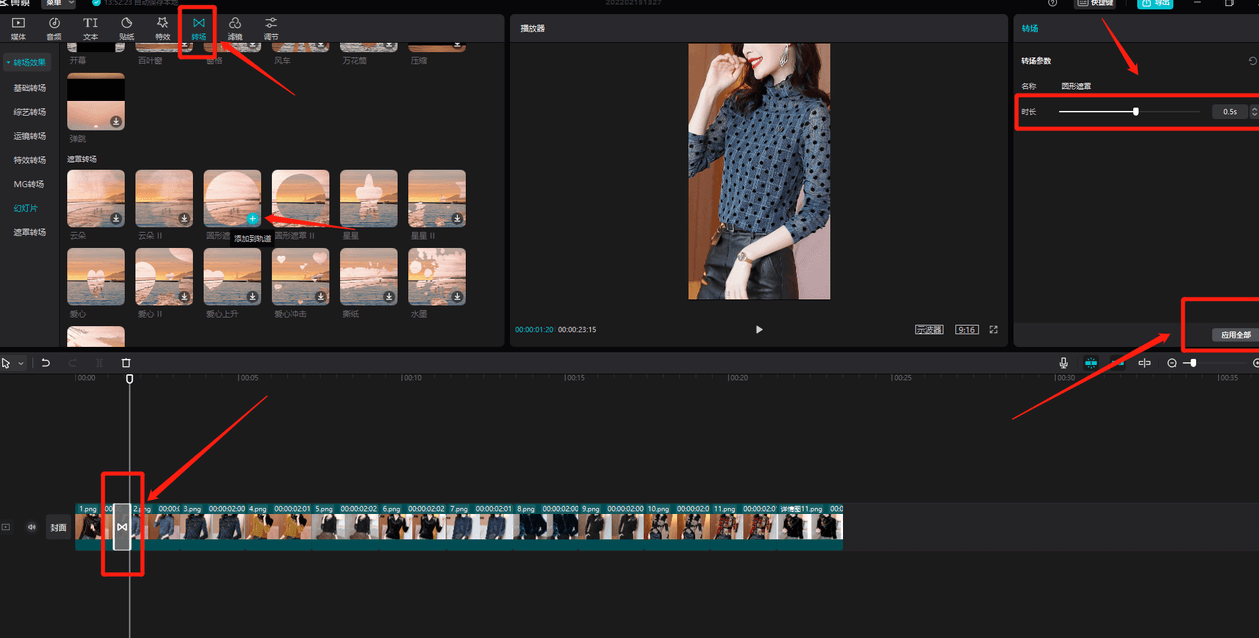1259x638 pixels.
Task: Open the selection tool dropdown arrow
Action: (21, 363)
